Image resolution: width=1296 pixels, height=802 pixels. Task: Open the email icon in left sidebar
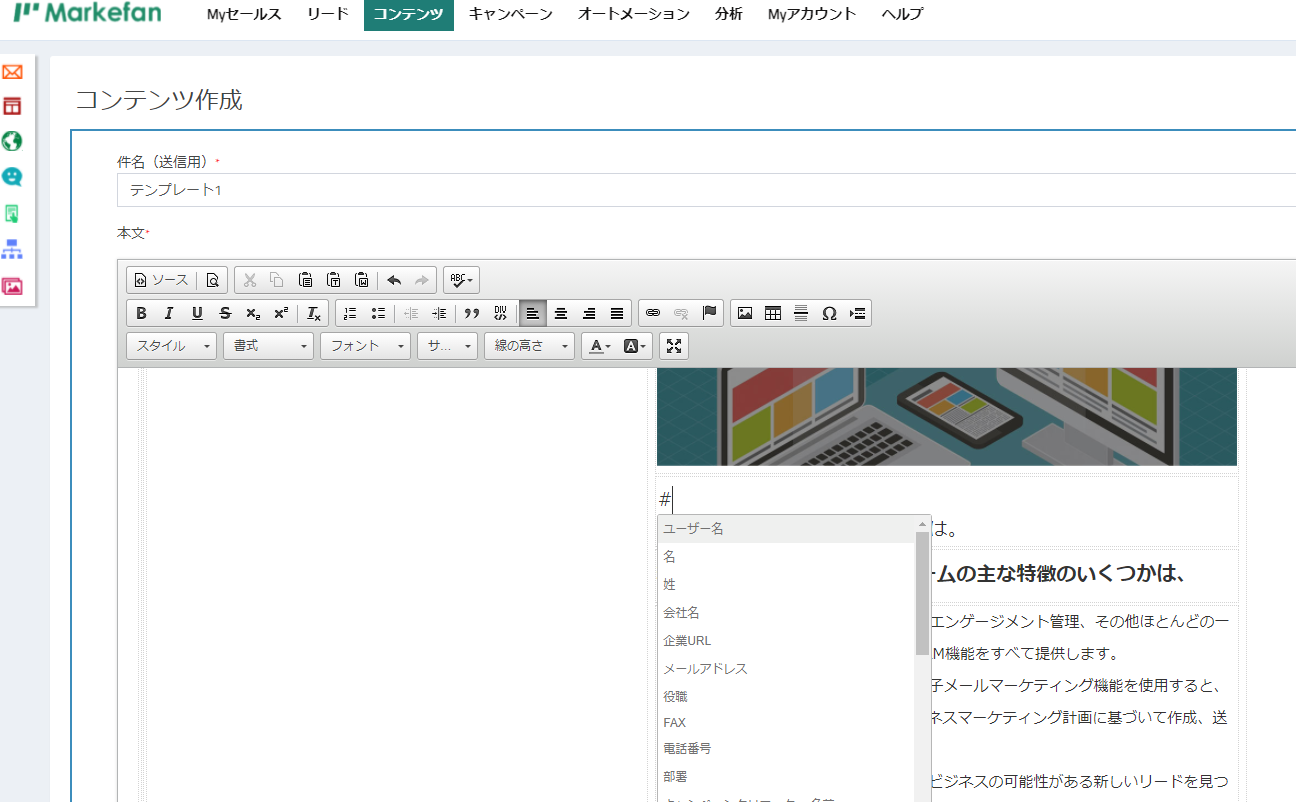pos(13,72)
